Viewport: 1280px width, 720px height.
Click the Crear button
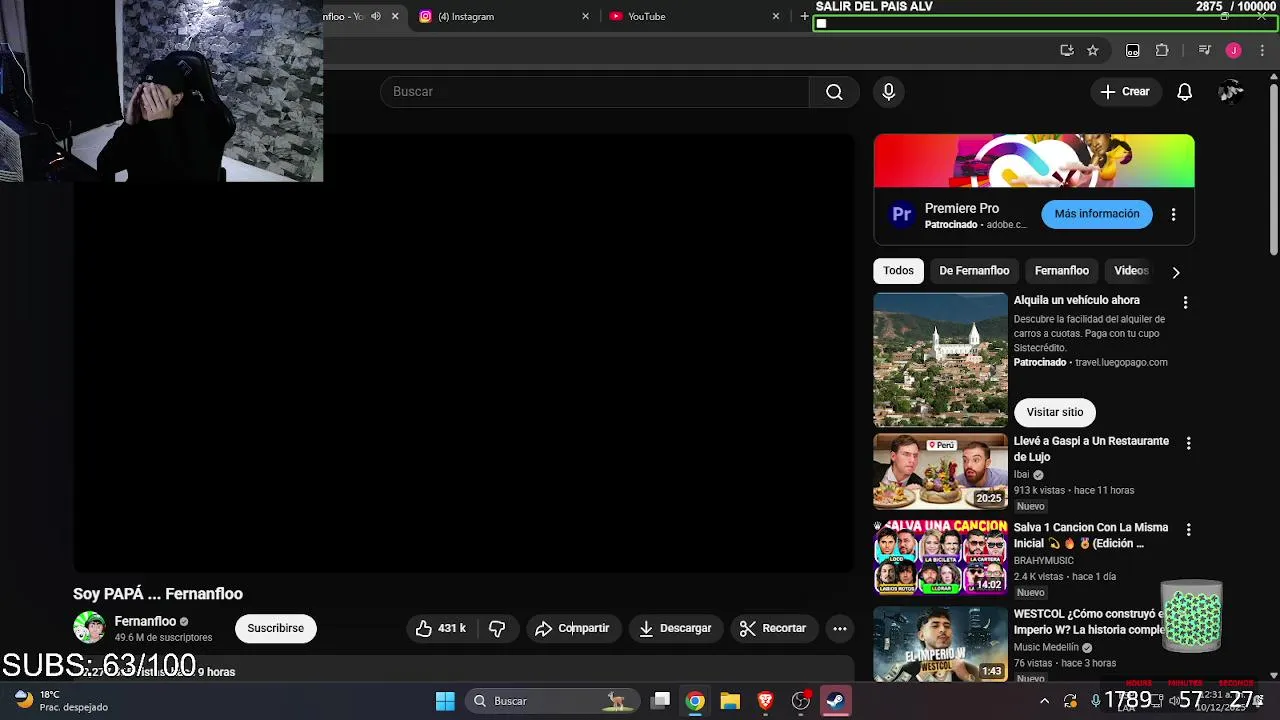1125,92
